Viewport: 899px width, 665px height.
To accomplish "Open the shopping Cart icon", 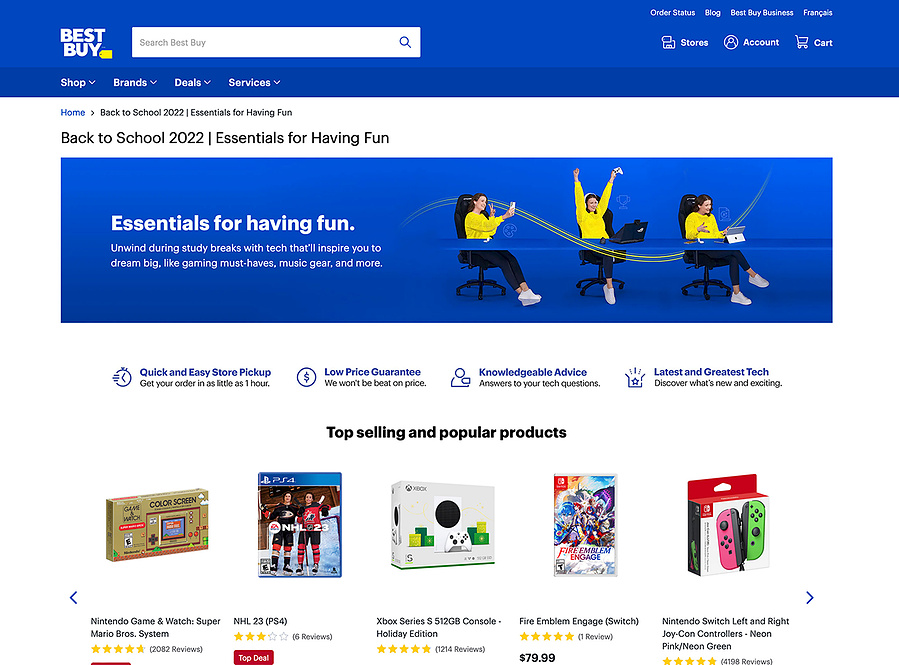I will pyautogui.click(x=802, y=42).
